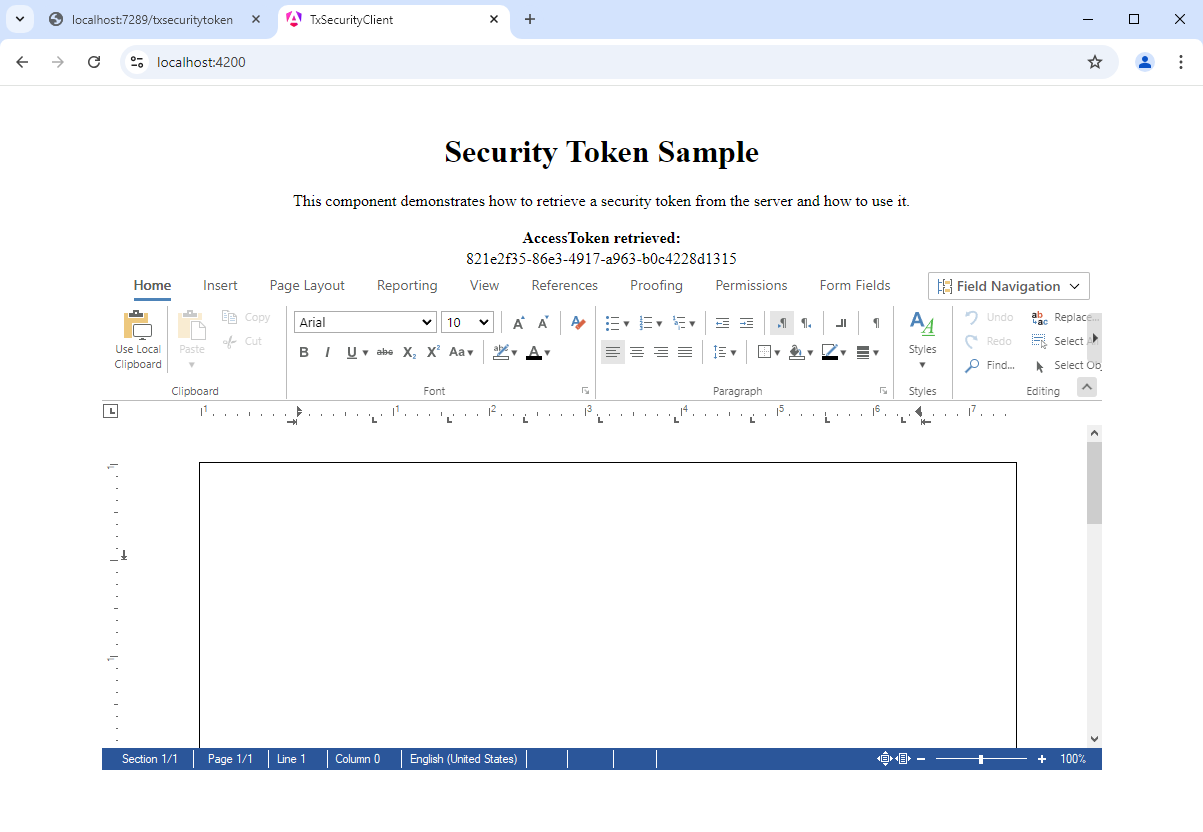Zoom out with the minus icon
The image size is (1203, 832).
pyautogui.click(x=921, y=759)
